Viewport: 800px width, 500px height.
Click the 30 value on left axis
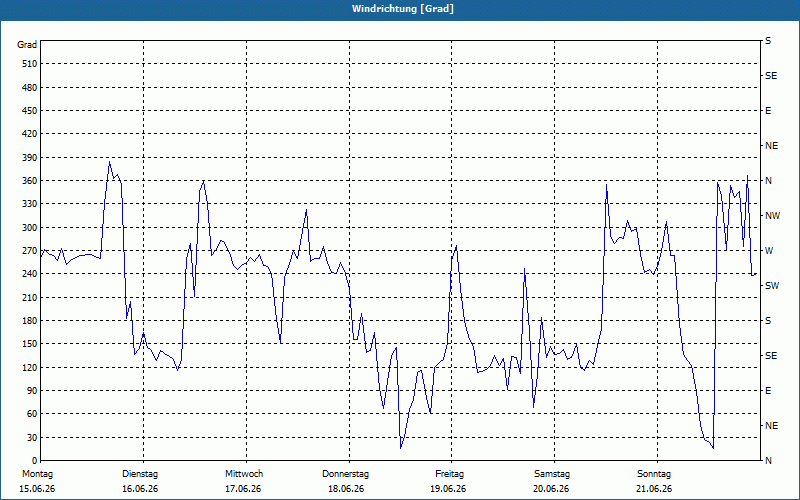coord(32,438)
